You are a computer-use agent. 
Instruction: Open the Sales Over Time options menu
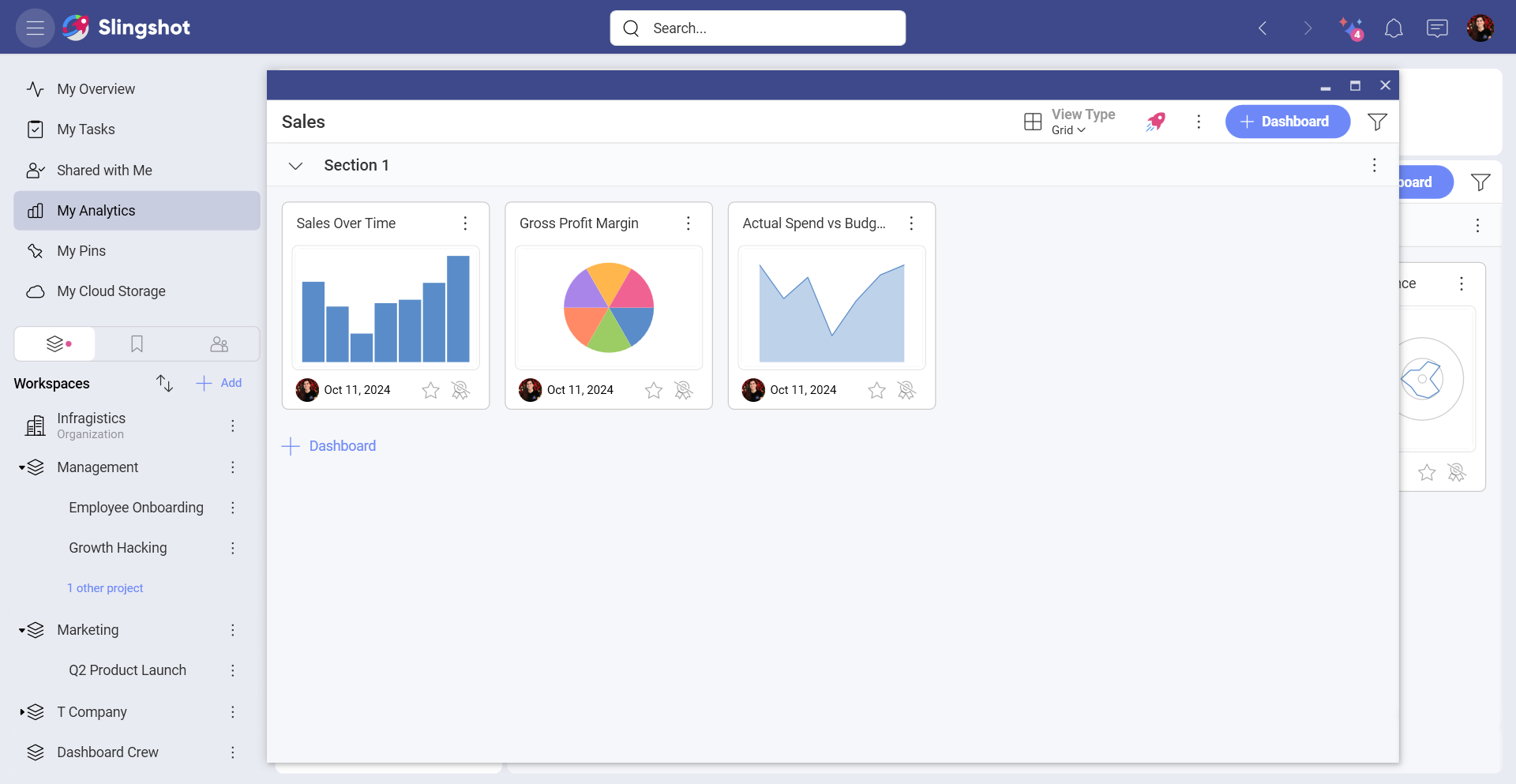[465, 223]
